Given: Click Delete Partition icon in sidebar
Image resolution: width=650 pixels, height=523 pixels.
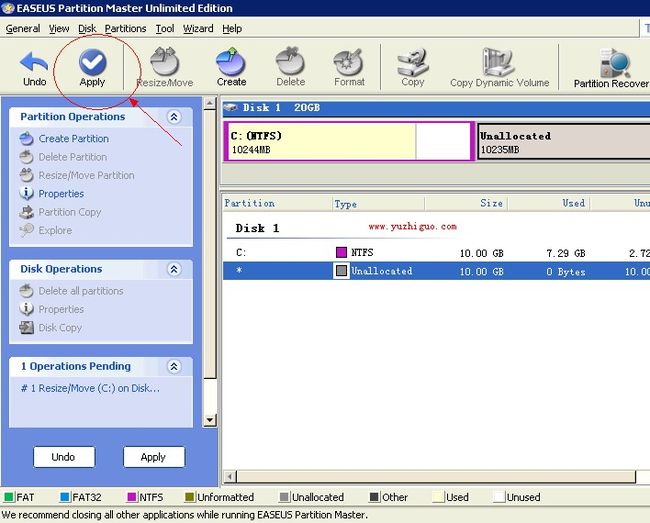Looking at the screenshot, I should [26, 157].
